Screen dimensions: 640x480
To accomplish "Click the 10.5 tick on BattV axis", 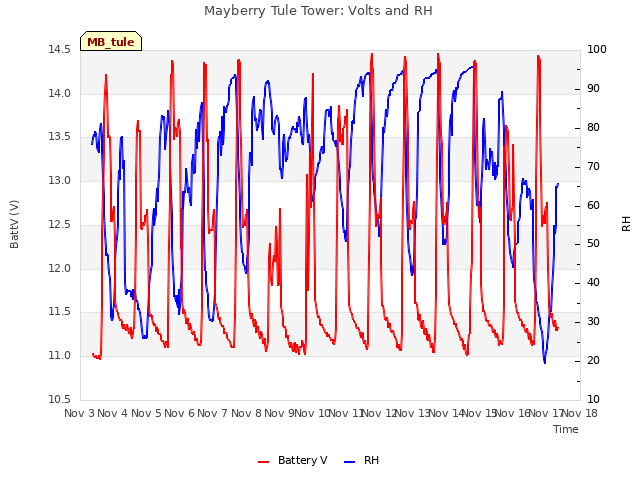I will [x=60, y=400].
